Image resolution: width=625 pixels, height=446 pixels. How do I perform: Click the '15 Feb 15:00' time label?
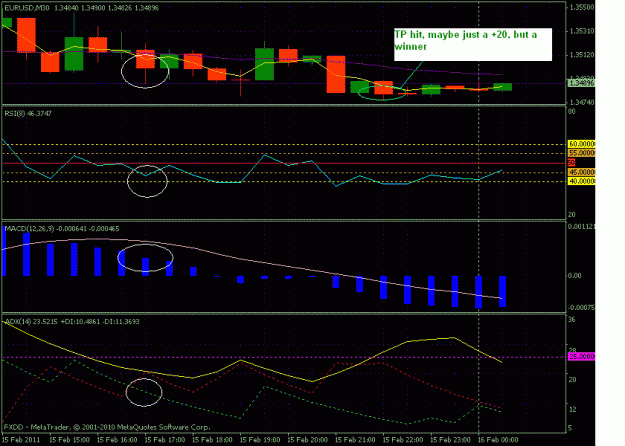coord(69,440)
